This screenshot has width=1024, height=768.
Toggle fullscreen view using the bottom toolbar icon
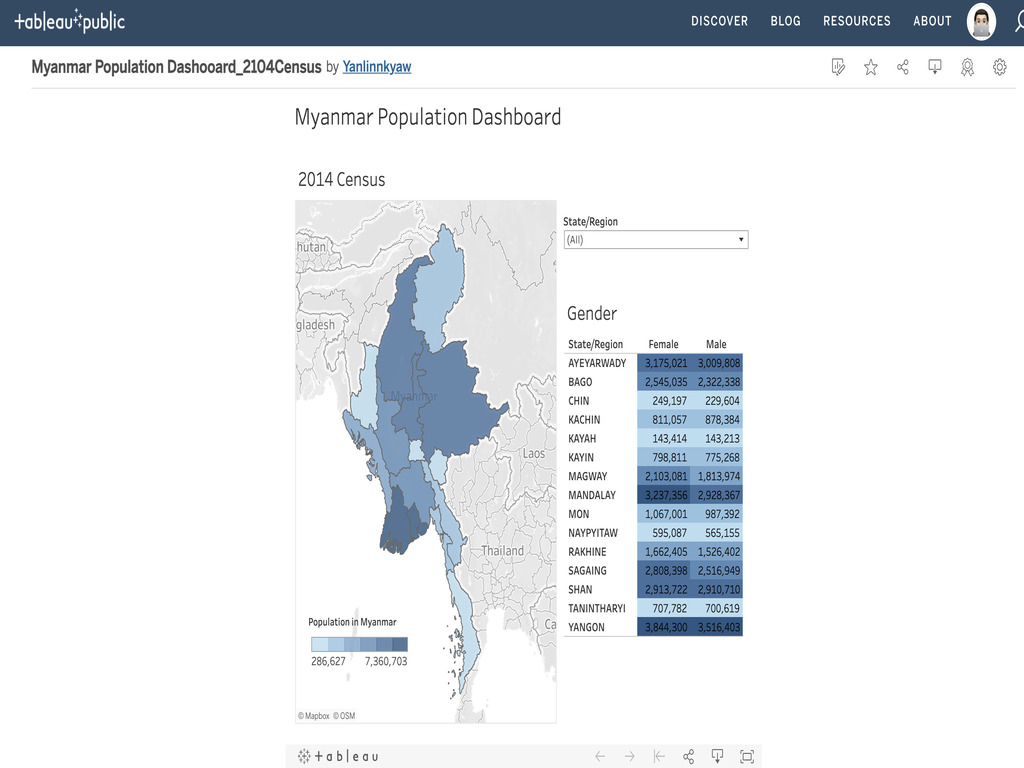pyautogui.click(x=746, y=756)
